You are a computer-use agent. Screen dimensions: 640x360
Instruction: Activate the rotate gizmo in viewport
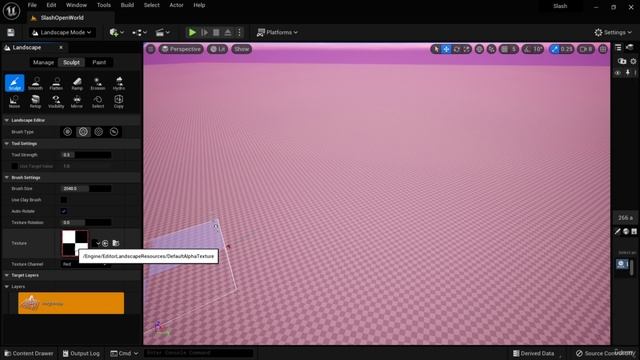[457, 49]
